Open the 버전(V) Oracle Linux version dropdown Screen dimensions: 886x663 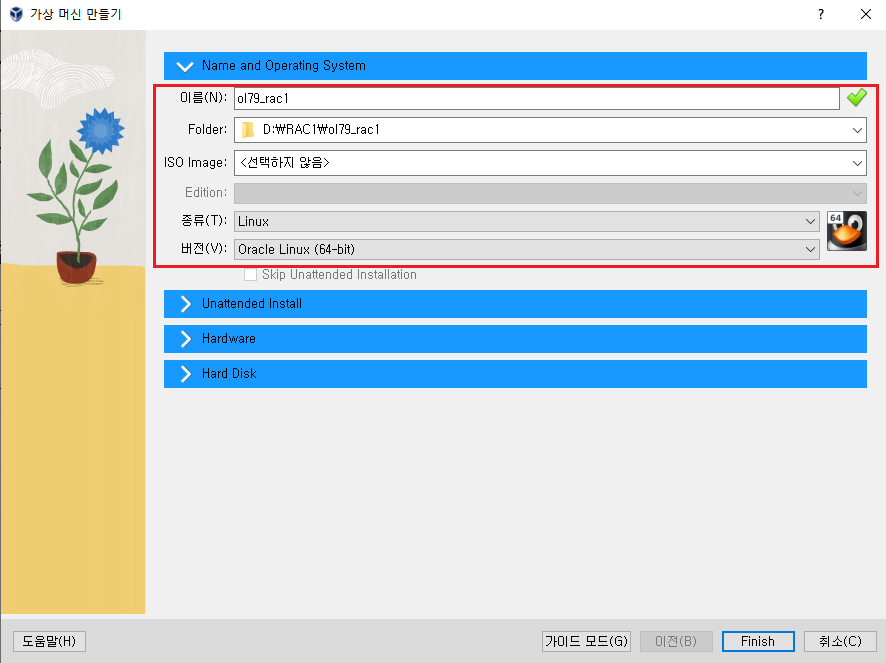(x=527, y=249)
